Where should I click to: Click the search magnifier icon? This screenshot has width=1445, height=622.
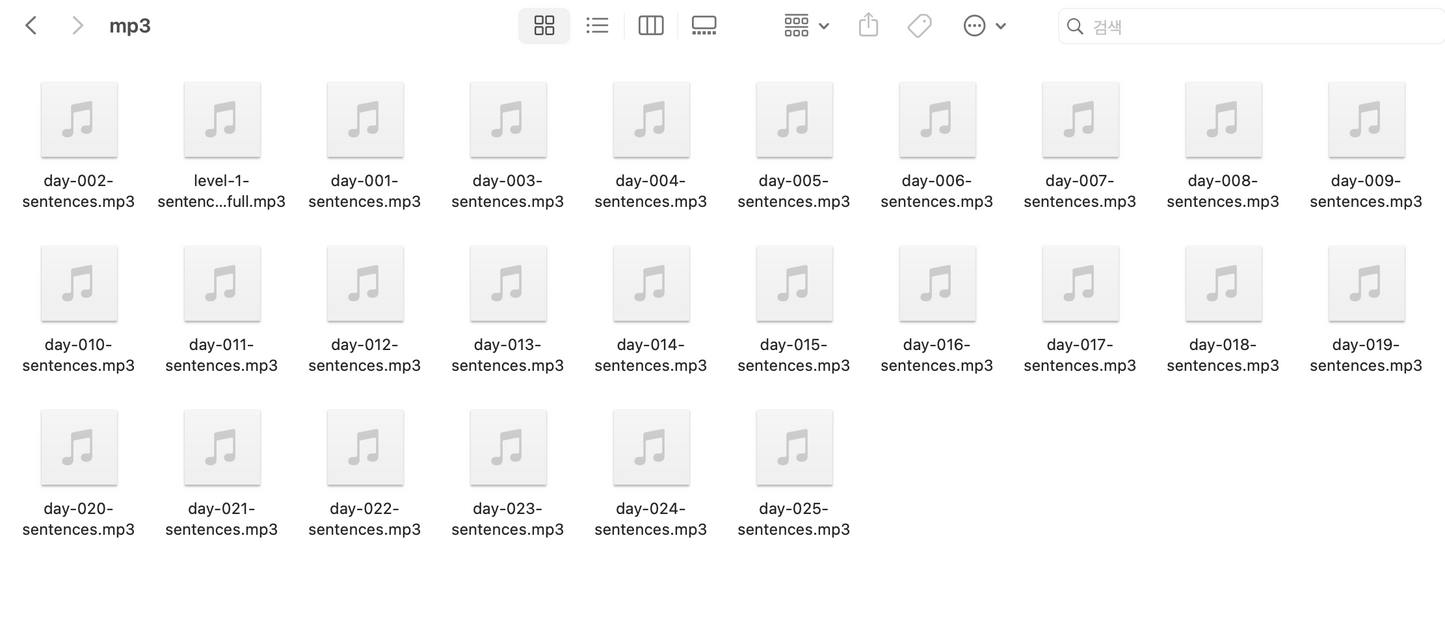coord(1075,26)
